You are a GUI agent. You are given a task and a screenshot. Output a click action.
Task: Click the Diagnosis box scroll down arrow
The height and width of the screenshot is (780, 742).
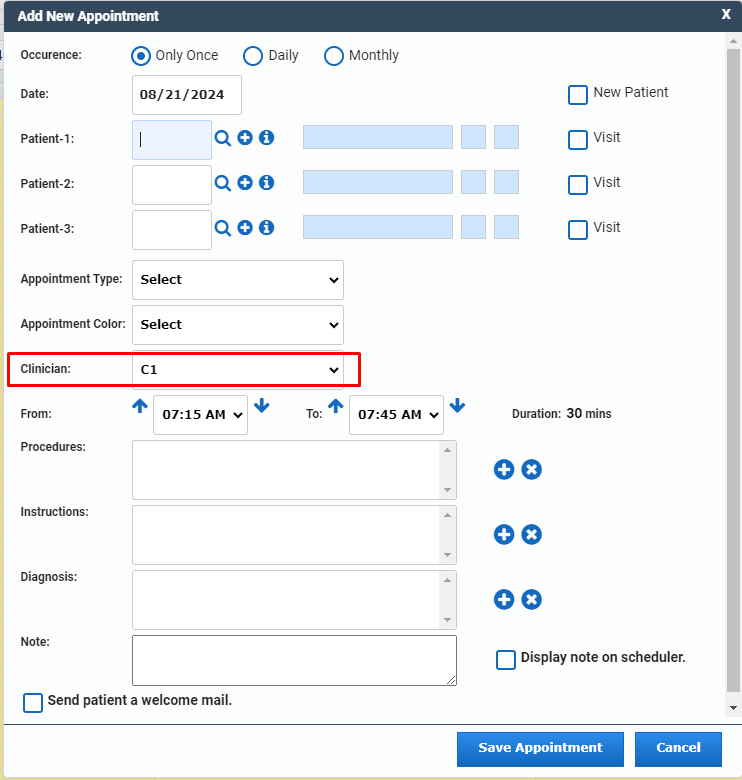pyautogui.click(x=448, y=620)
